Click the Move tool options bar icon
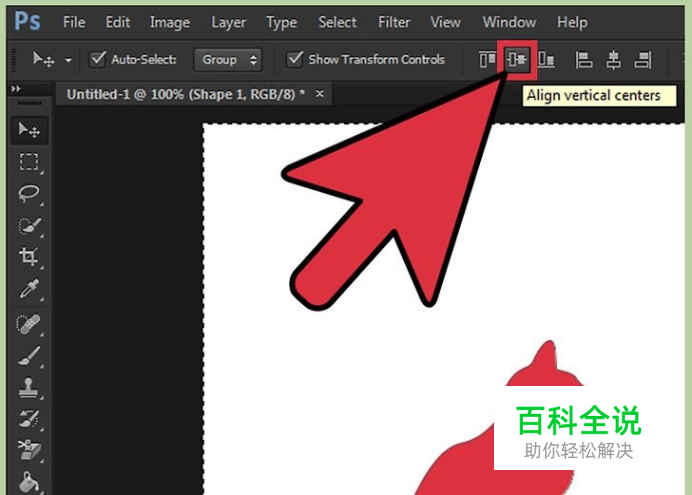Image resolution: width=692 pixels, height=495 pixels. pyautogui.click(x=44, y=59)
